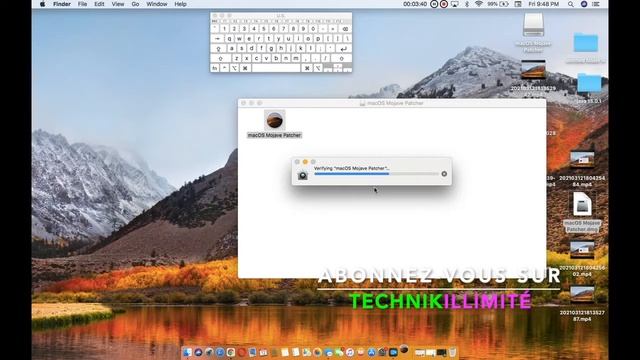
Task: Click the space bar on Keyboard Viewer
Action: pos(277,68)
